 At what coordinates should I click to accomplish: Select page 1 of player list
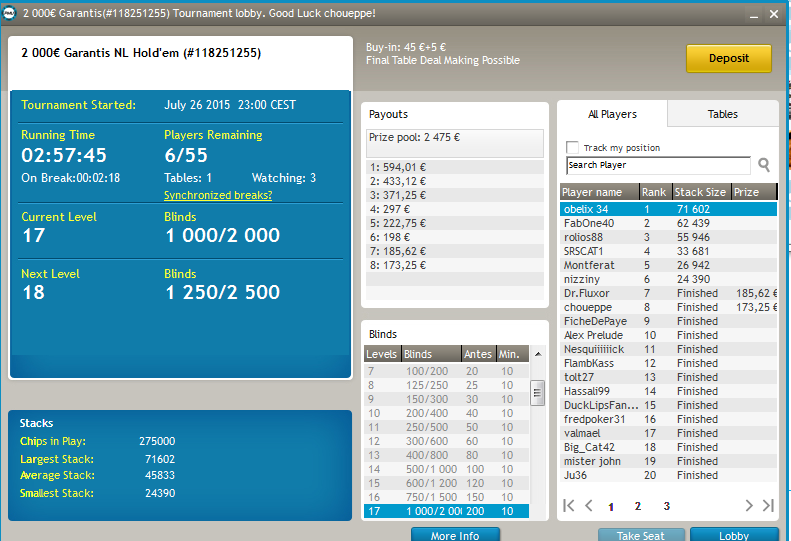611,507
